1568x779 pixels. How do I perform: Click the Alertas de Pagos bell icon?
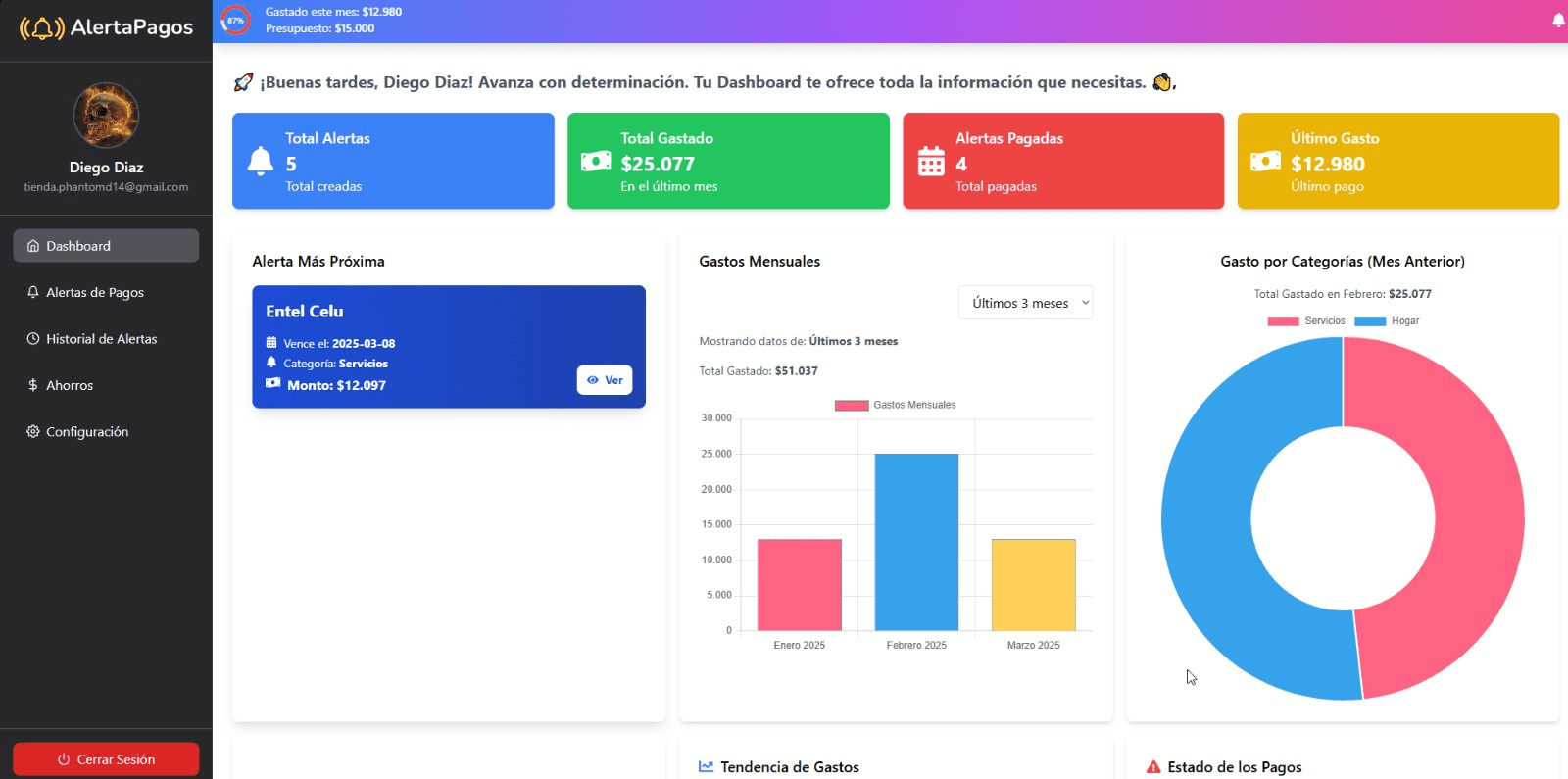pos(33,292)
